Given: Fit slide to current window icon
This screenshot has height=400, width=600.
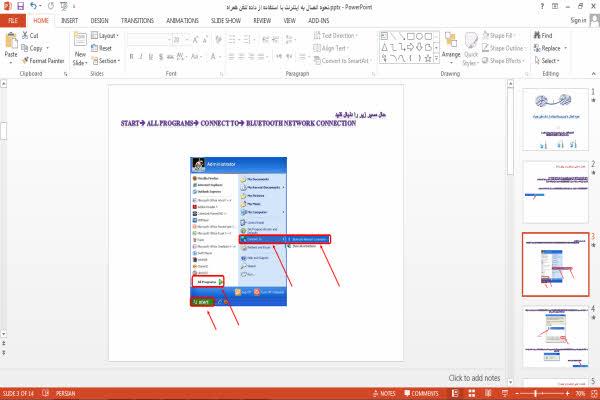Looking at the screenshot, I should tap(594, 393).
